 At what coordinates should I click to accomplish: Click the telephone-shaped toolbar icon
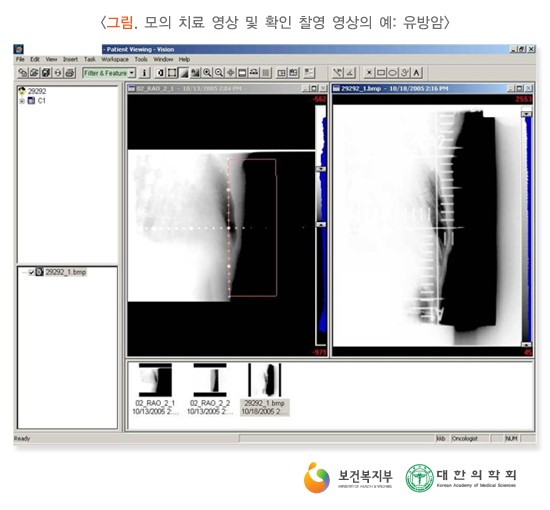coord(254,73)
